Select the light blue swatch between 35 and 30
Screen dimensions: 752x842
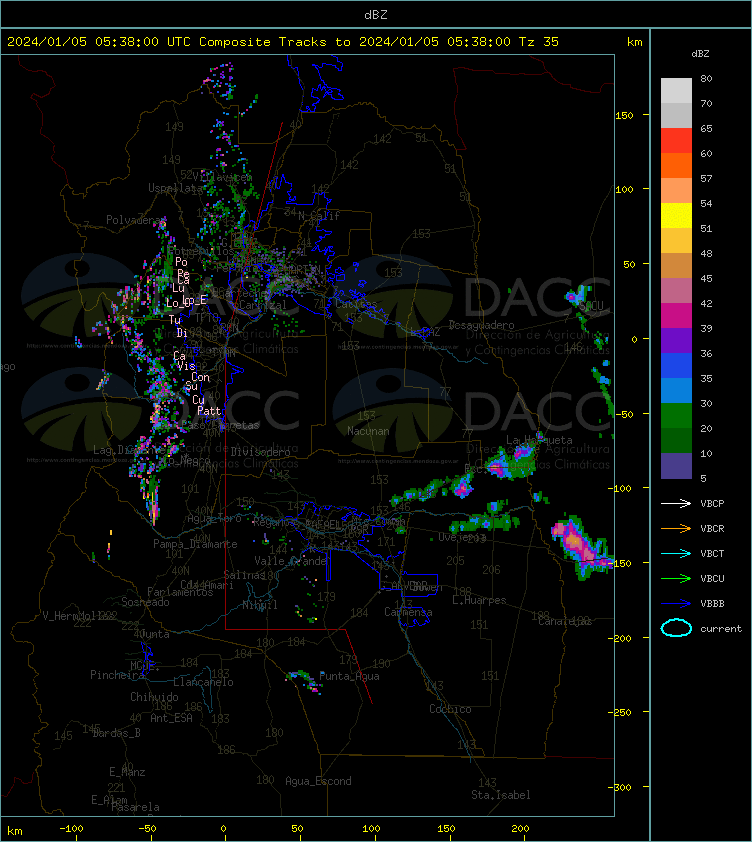676,390
